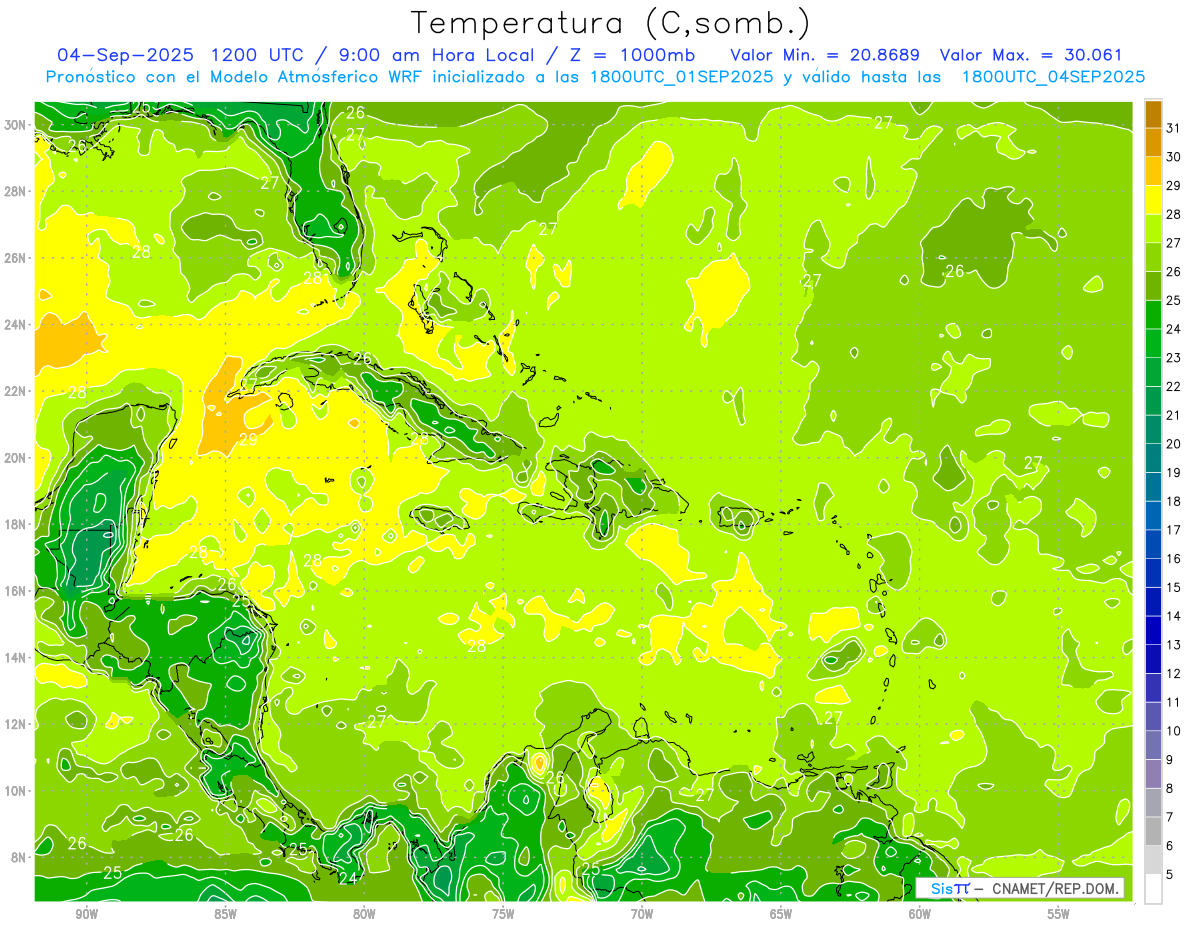Click the "20N" latitude axis label
Viewport: 1200px width, 927px height.
(x=15, y=458)
